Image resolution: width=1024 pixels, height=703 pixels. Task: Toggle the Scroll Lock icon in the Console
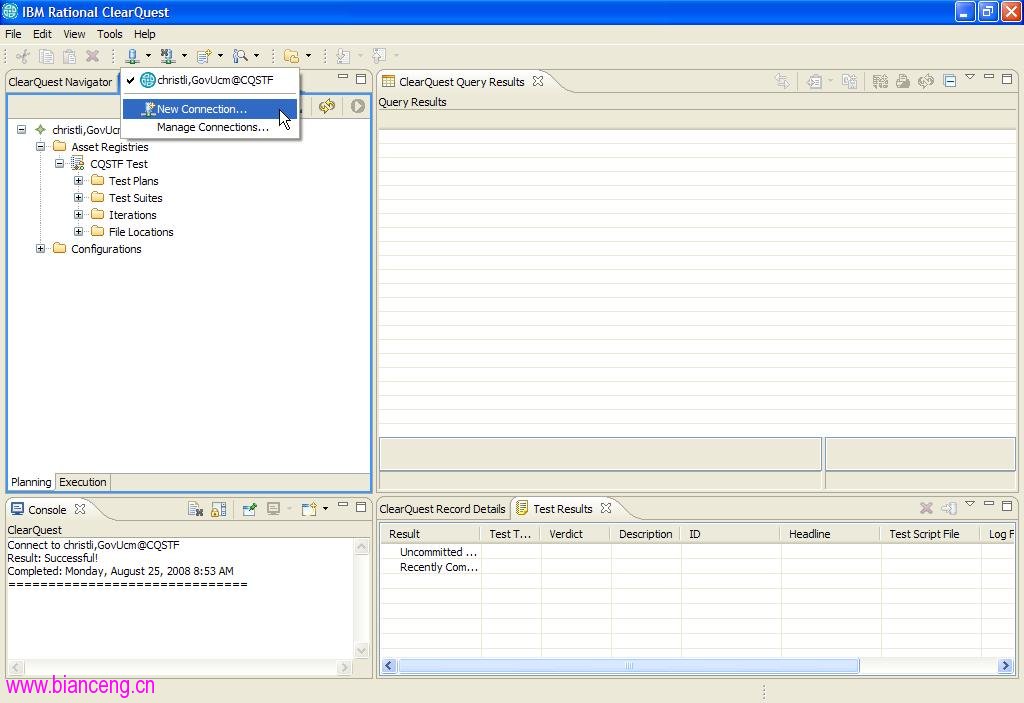point(219,509)
